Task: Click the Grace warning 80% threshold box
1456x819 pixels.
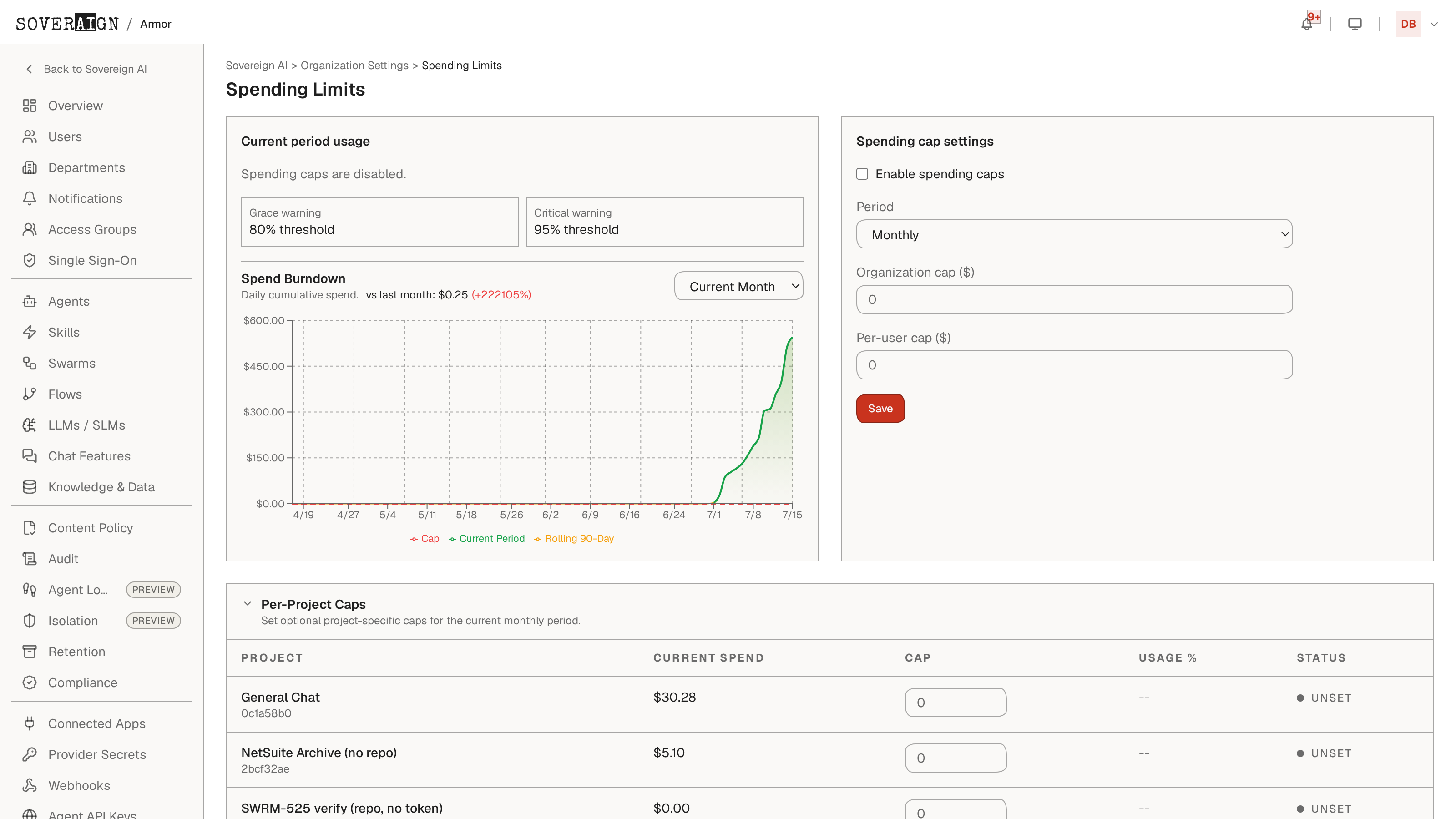Action: click(379, 222)
